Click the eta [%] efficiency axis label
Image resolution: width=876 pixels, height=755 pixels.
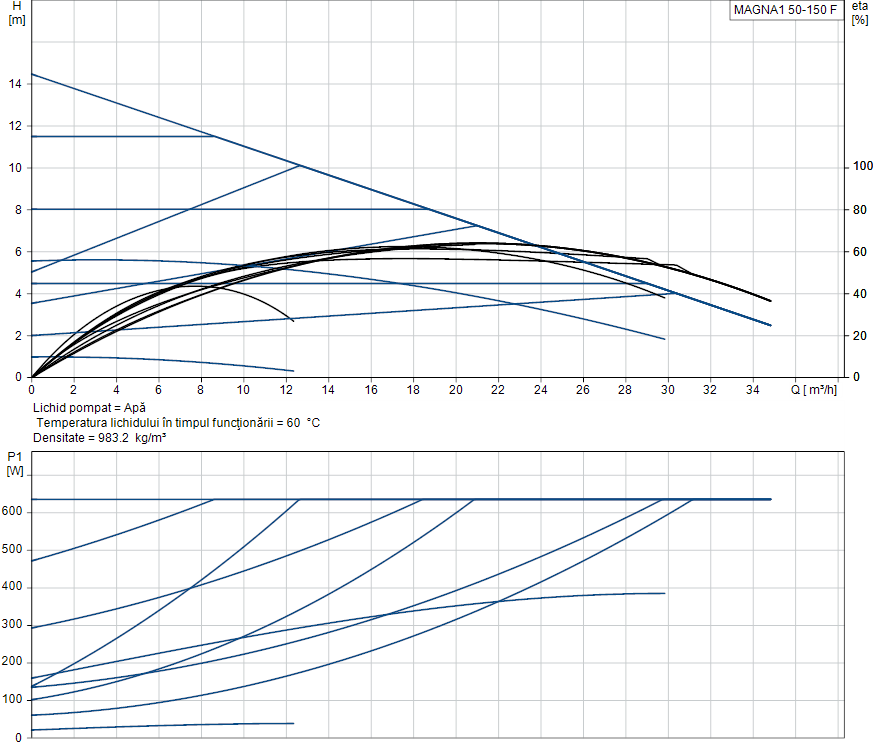[859, 13]
